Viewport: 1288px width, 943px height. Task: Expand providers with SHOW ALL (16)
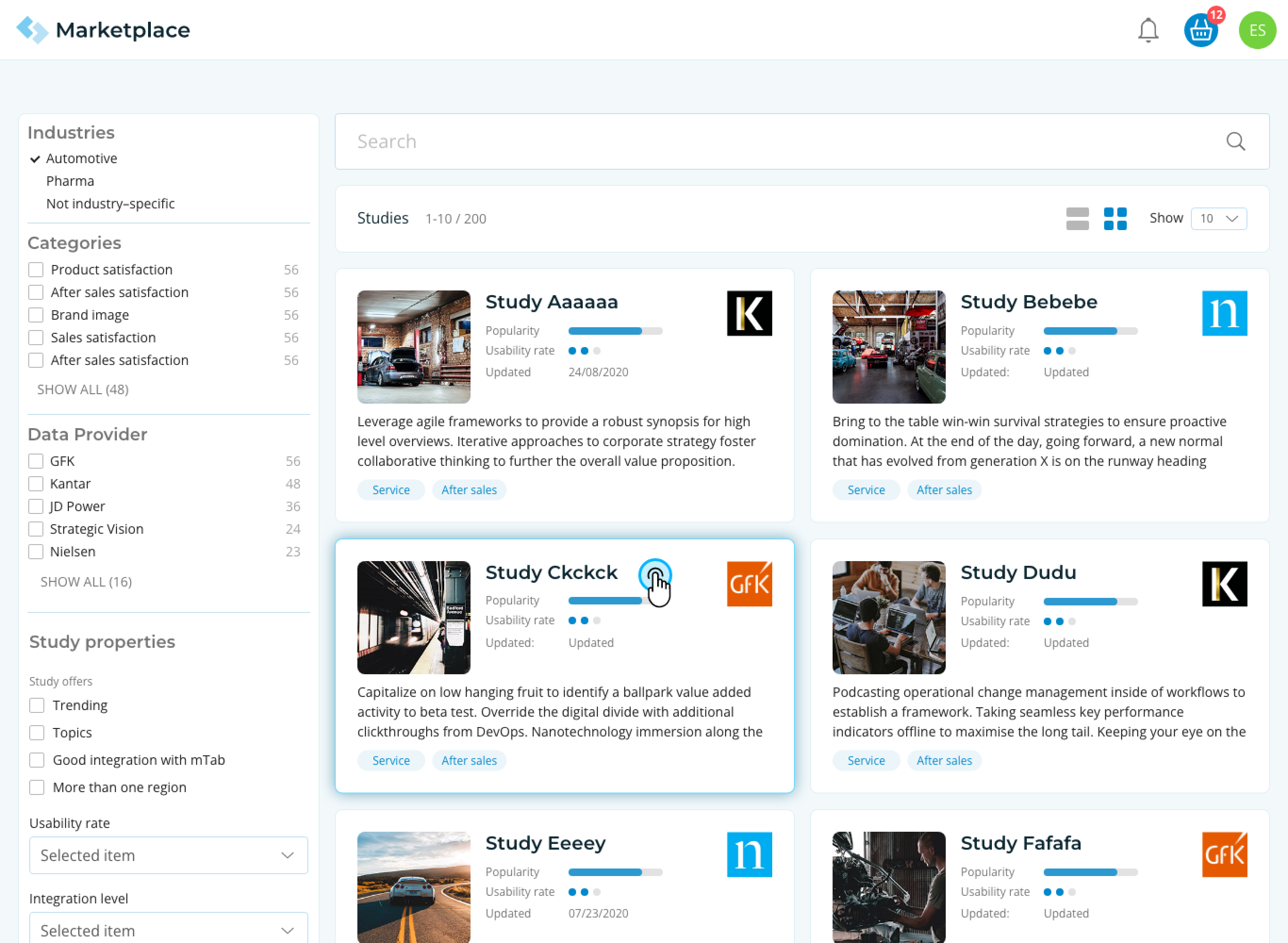86,582
